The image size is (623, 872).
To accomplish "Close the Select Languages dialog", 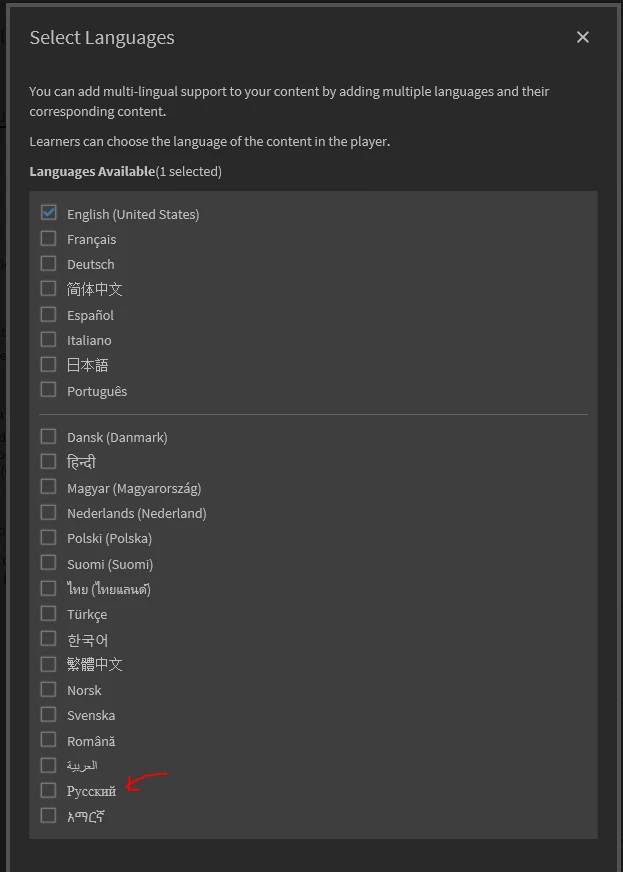I will 583,37.
